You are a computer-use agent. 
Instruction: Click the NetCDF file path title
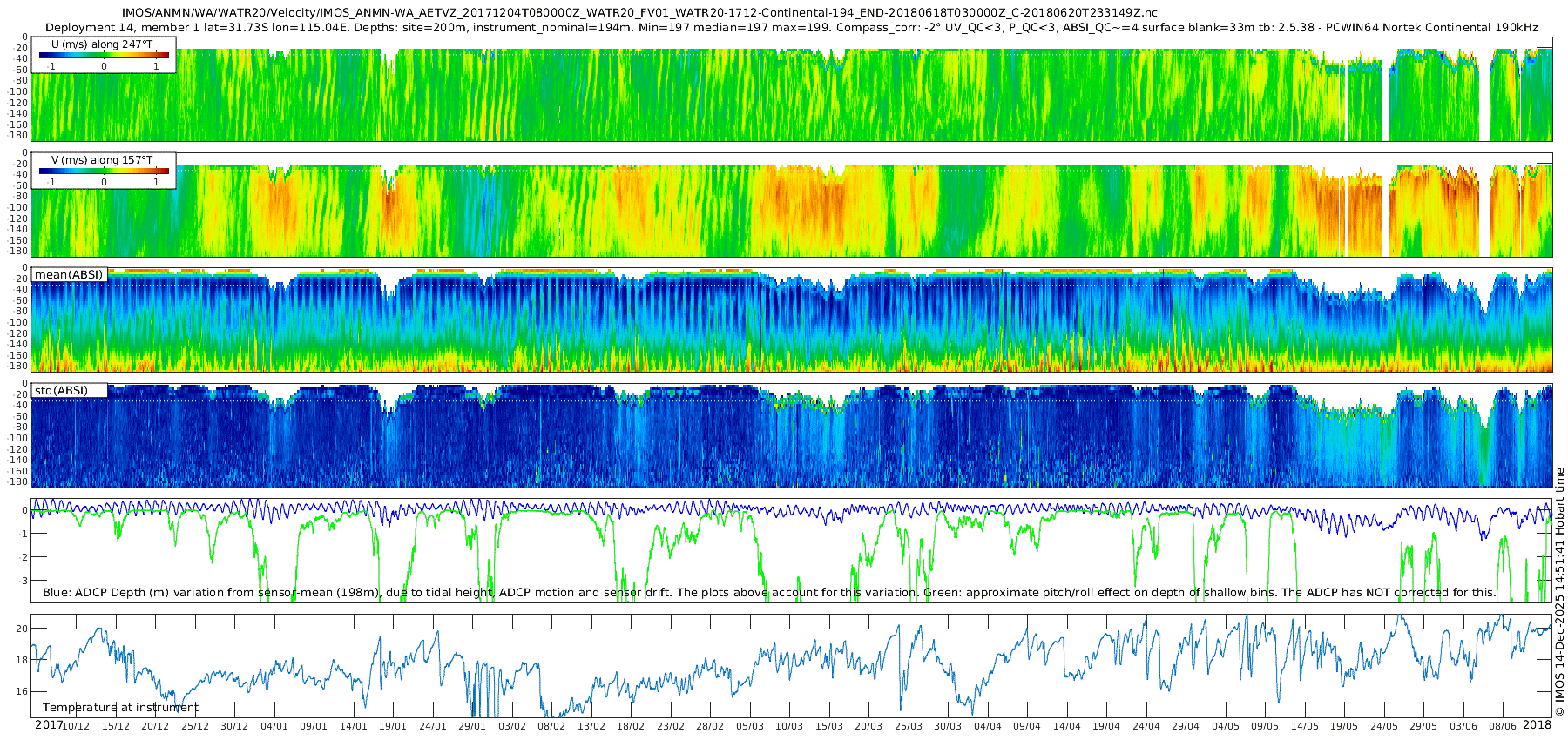pos(639,12)
